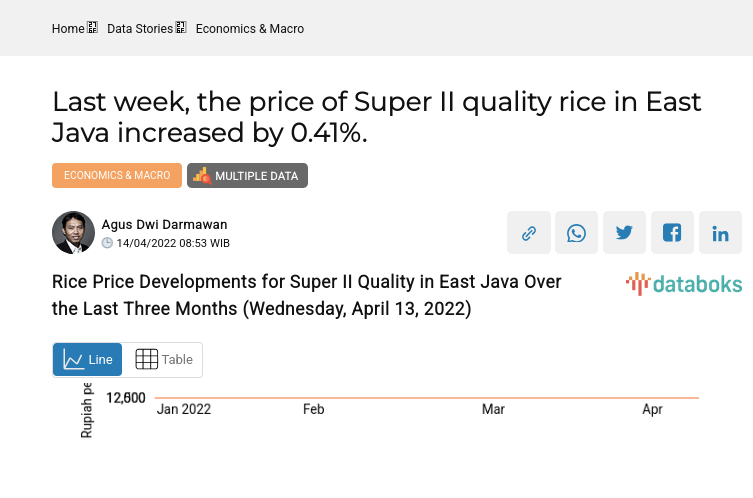This screenshot has height=498, width=753.
Task: Share the article on Twitter
Action: pyautogui.click(x=624, y=233)
